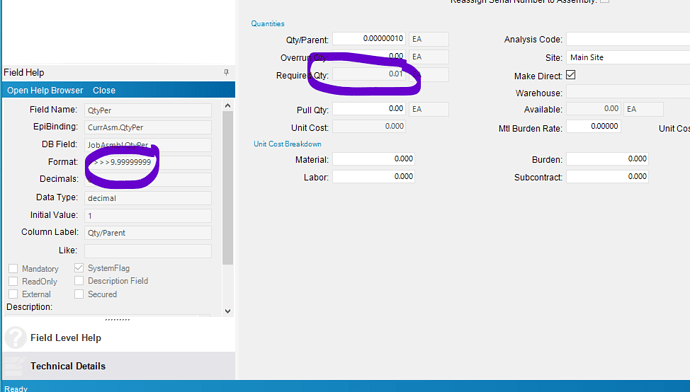Click the Unit Cost field
This screenshot has width=690, height=392.
[x=369, y=126]
